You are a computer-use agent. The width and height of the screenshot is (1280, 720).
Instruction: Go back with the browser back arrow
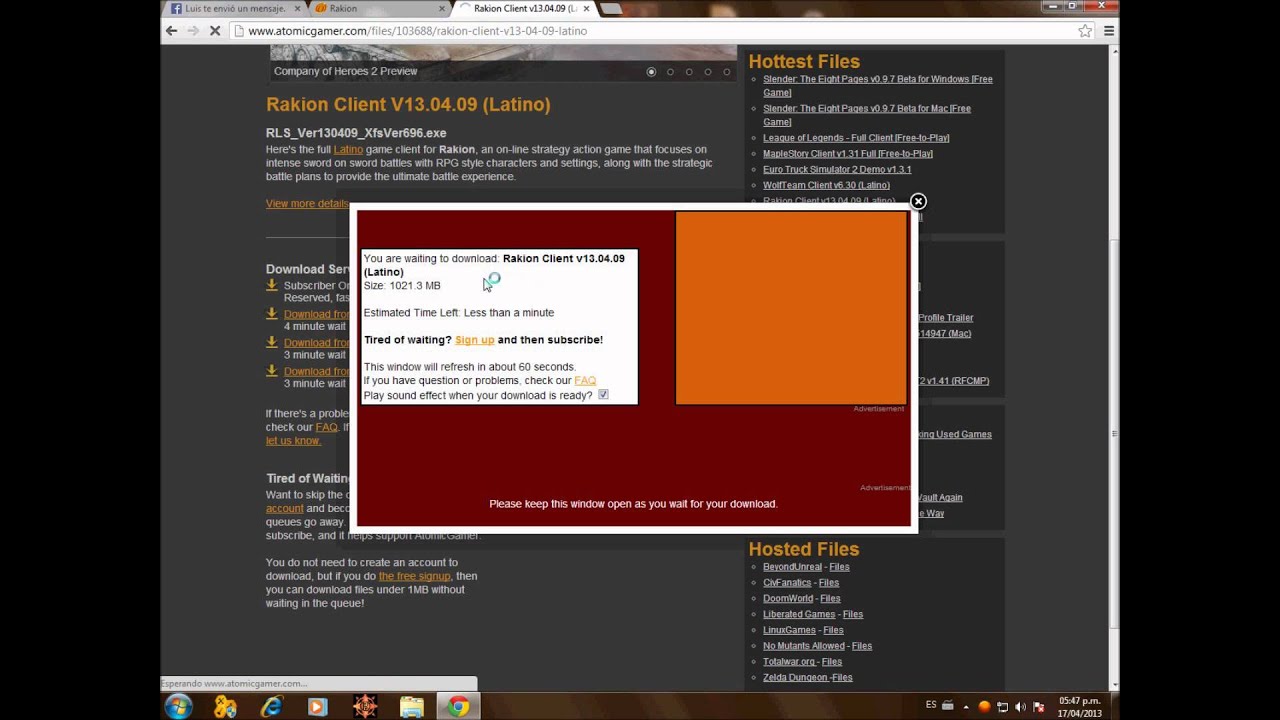click(x=171, y=31)
